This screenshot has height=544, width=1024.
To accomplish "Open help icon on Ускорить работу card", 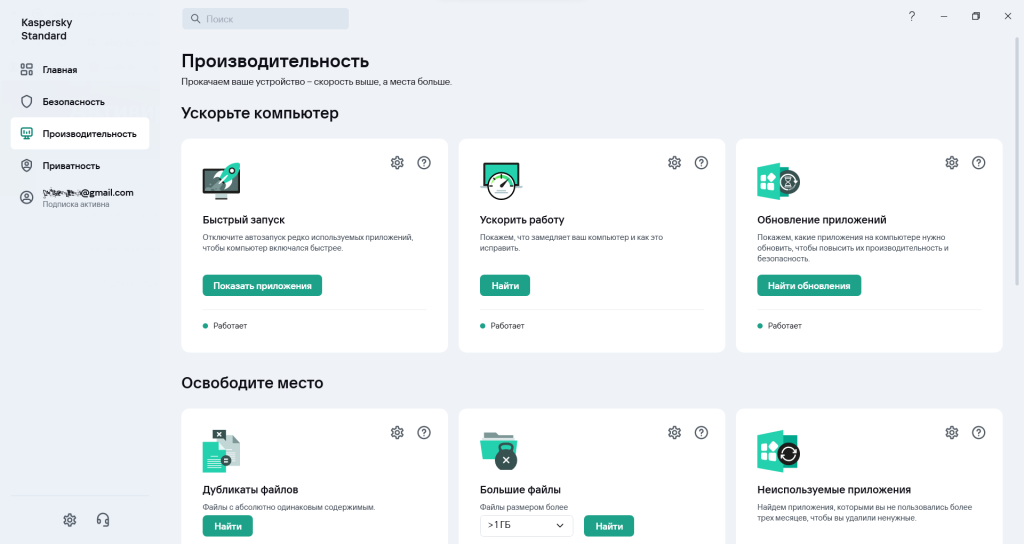I will point(701,163).
